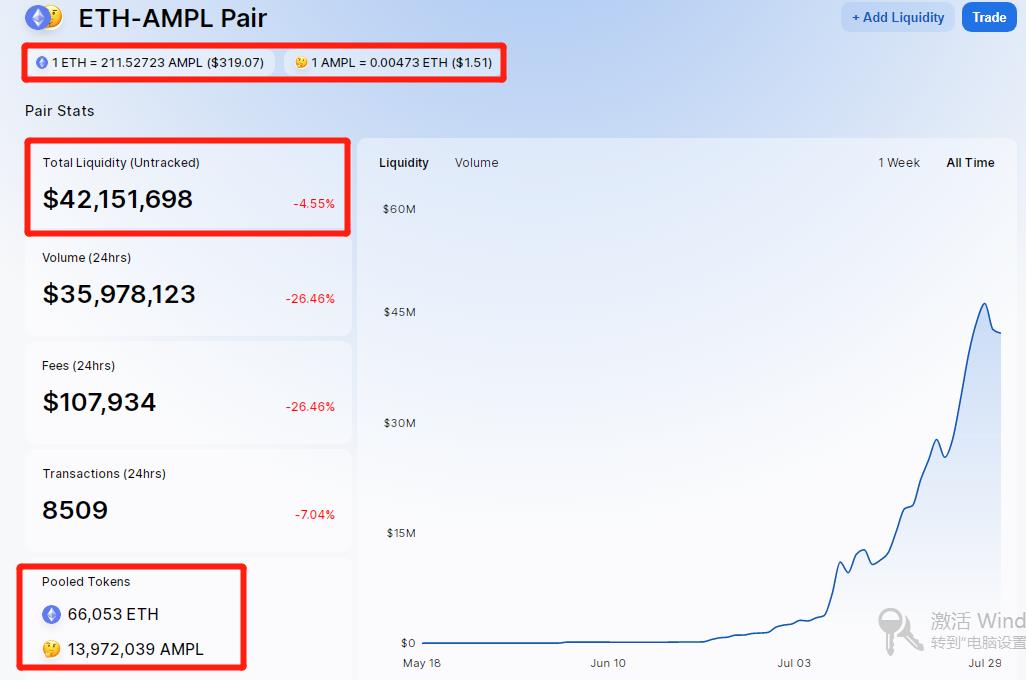Click the 13,972,039 AMPL pooled amount
Image resolution: width=1026 pixels, height=680 pixels.
point(135,649)
